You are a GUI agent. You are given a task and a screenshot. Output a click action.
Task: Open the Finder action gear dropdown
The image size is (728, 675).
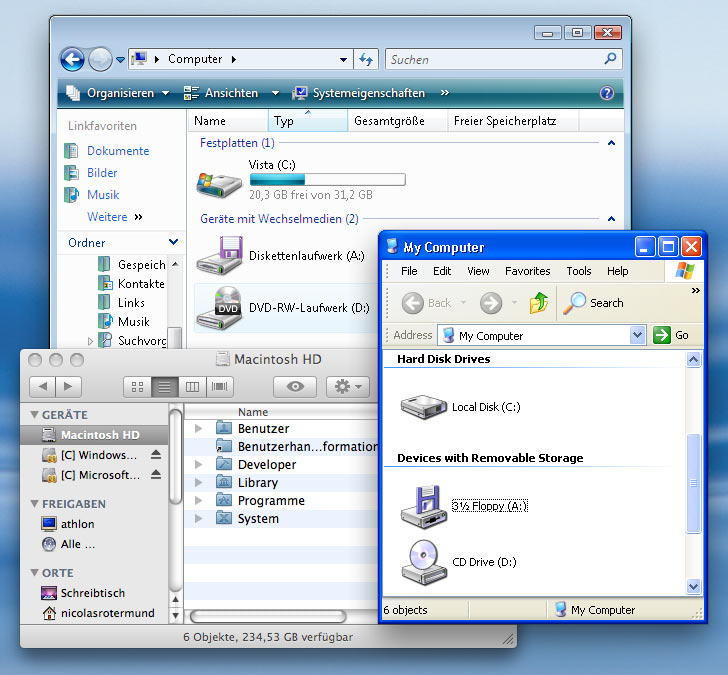[x=348, y=386]
